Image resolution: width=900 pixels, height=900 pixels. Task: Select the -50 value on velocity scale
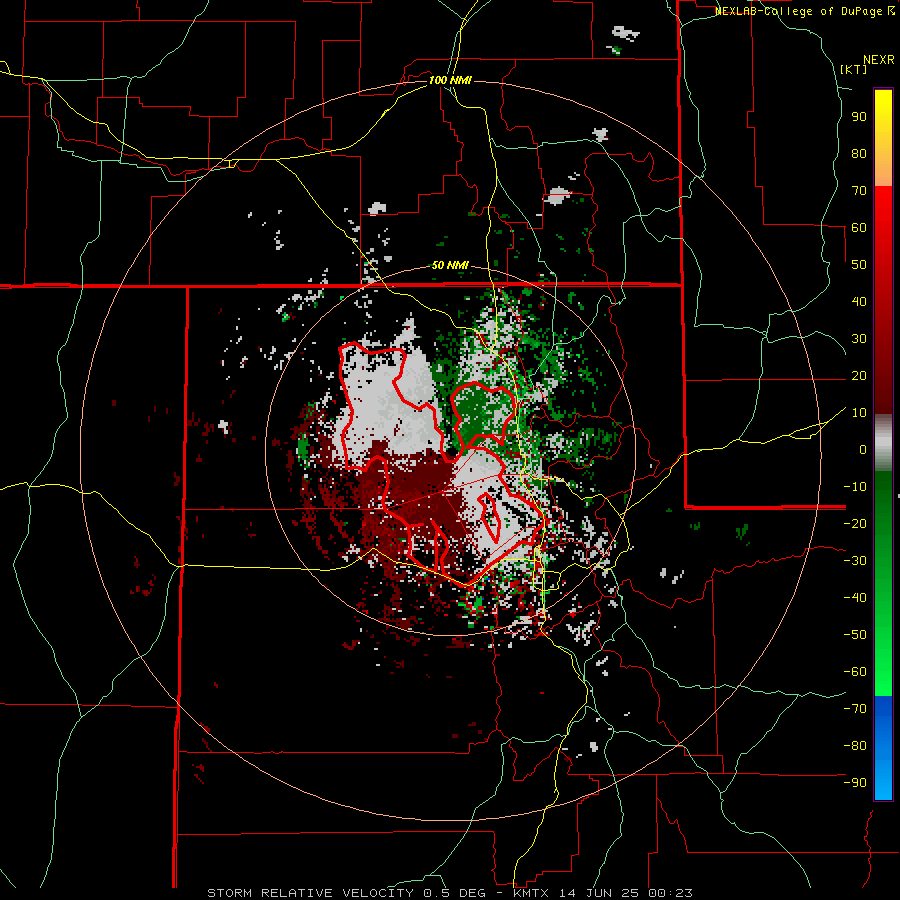[x=855, y=635]
